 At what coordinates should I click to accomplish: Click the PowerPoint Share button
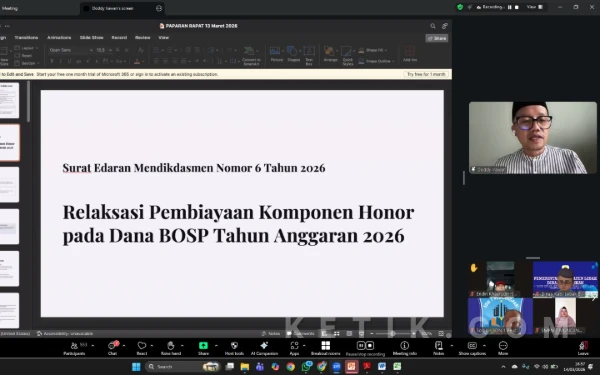point(437,38)
